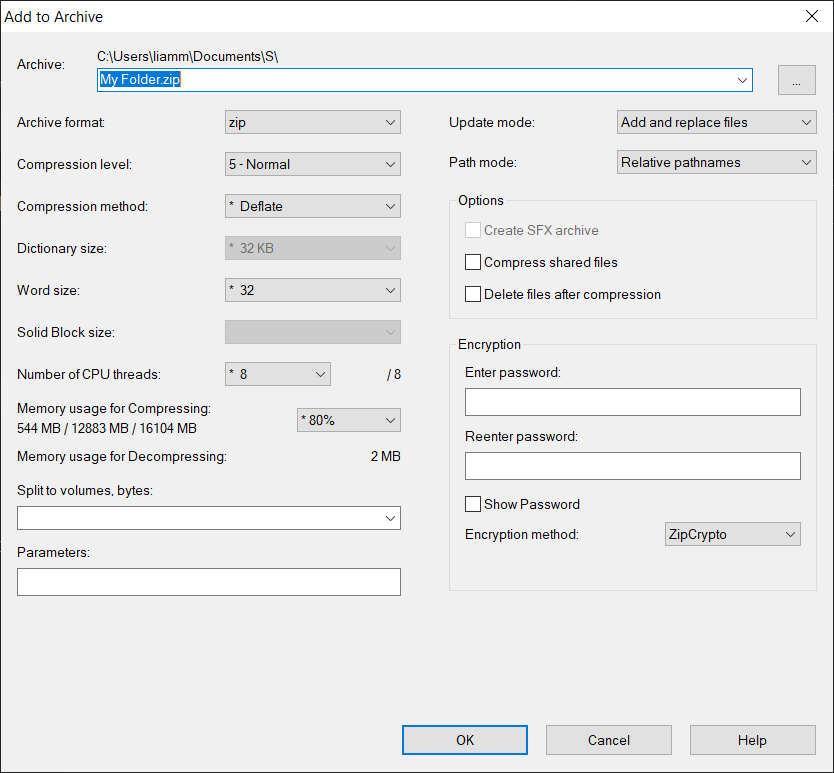Expand the Word size dropdown
Viewport: 834px width, 773px height.
[313, 290]
